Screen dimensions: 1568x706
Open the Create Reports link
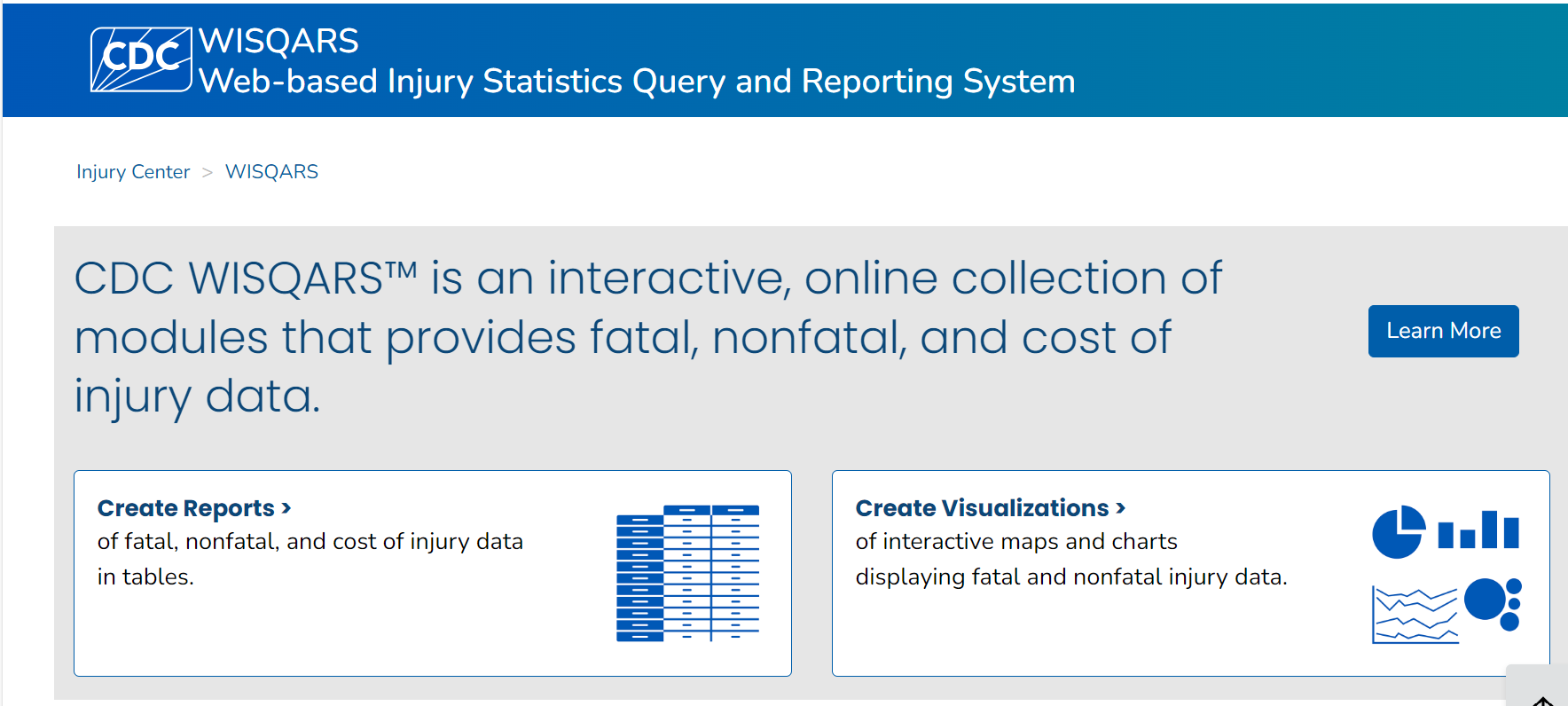point(194,508)
